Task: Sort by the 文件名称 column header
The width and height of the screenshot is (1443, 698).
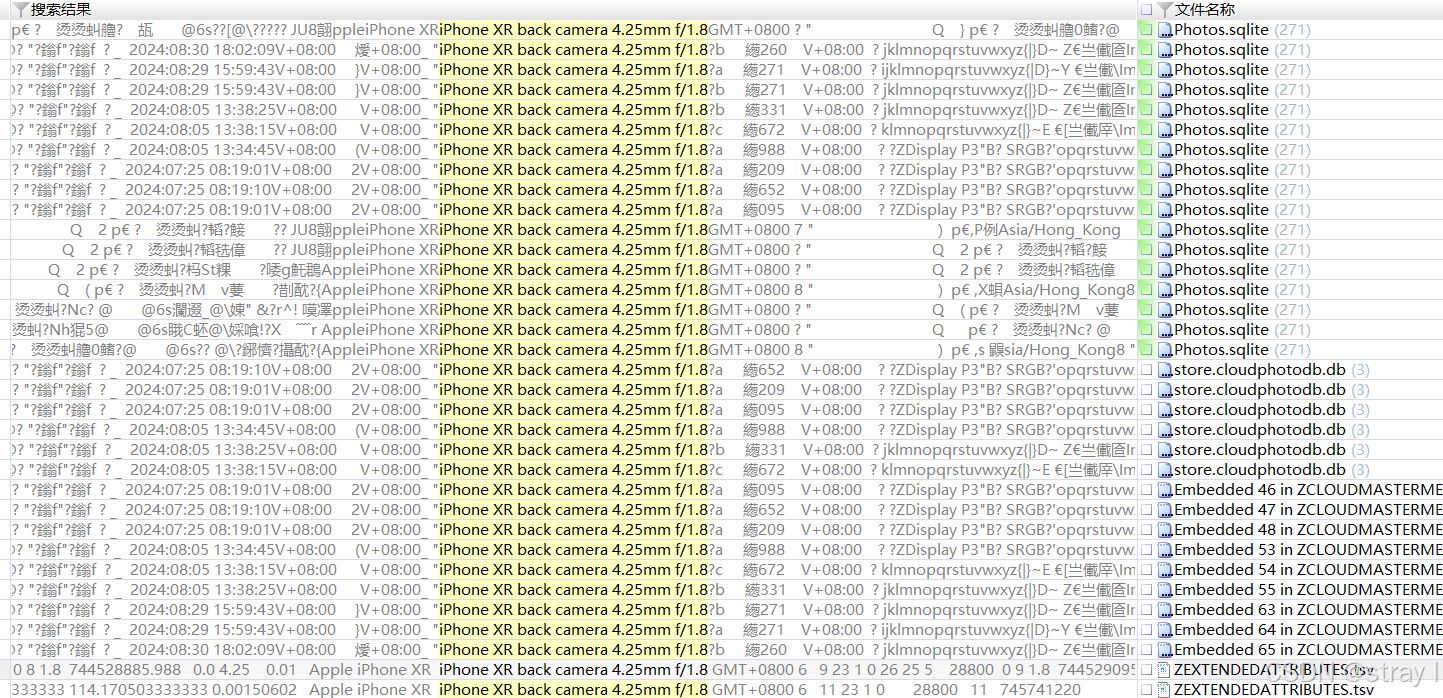Action: (x=1205, y=9)
